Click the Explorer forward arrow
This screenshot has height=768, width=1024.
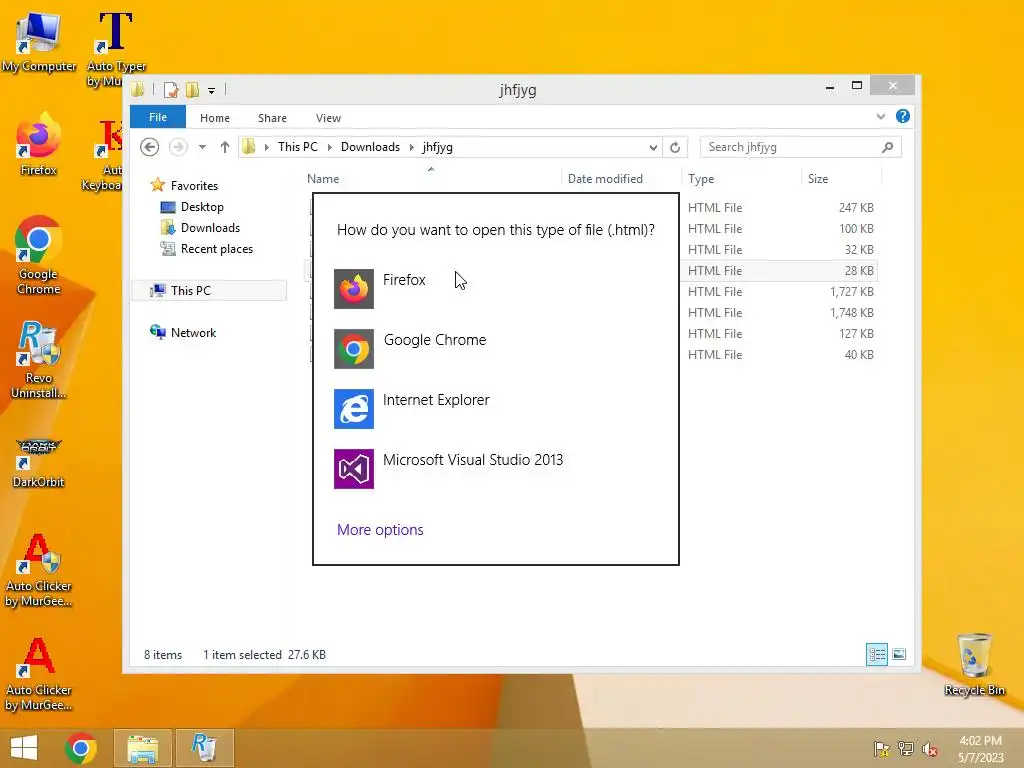coord(178,147)
